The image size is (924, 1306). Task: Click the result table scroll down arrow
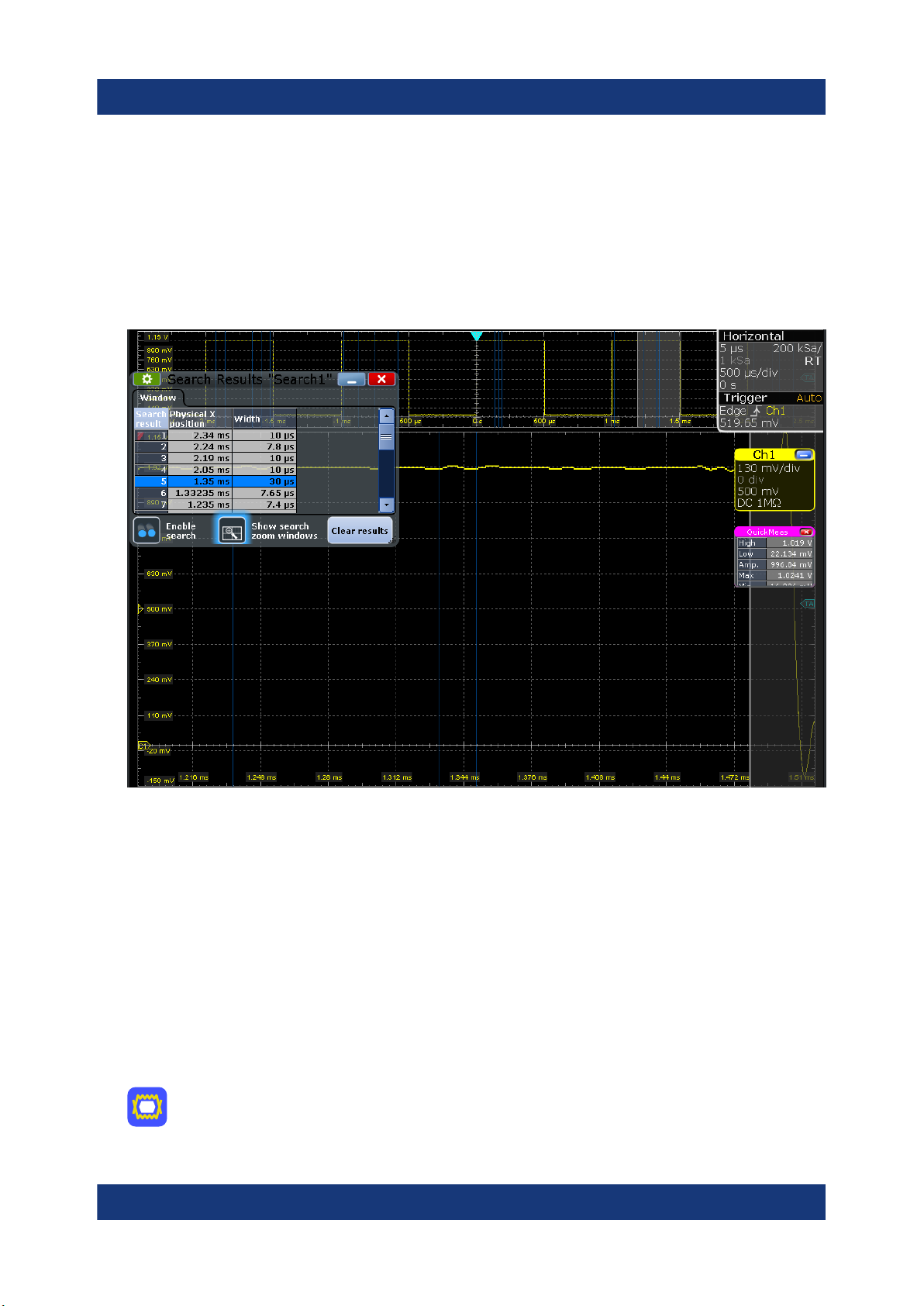click(386, 505)
